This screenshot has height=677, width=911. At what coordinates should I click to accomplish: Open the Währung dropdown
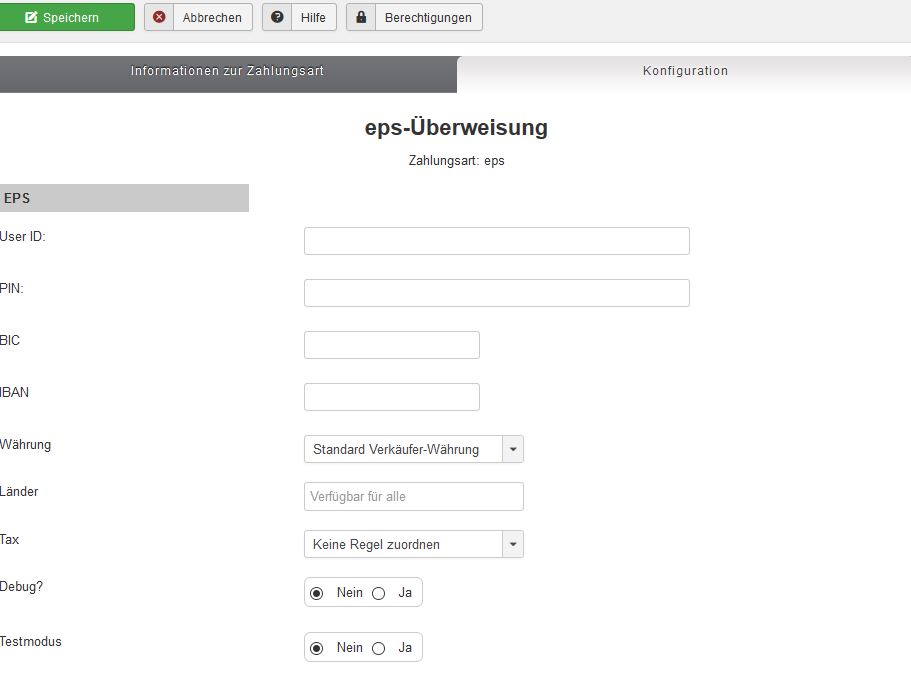(414, 449)
